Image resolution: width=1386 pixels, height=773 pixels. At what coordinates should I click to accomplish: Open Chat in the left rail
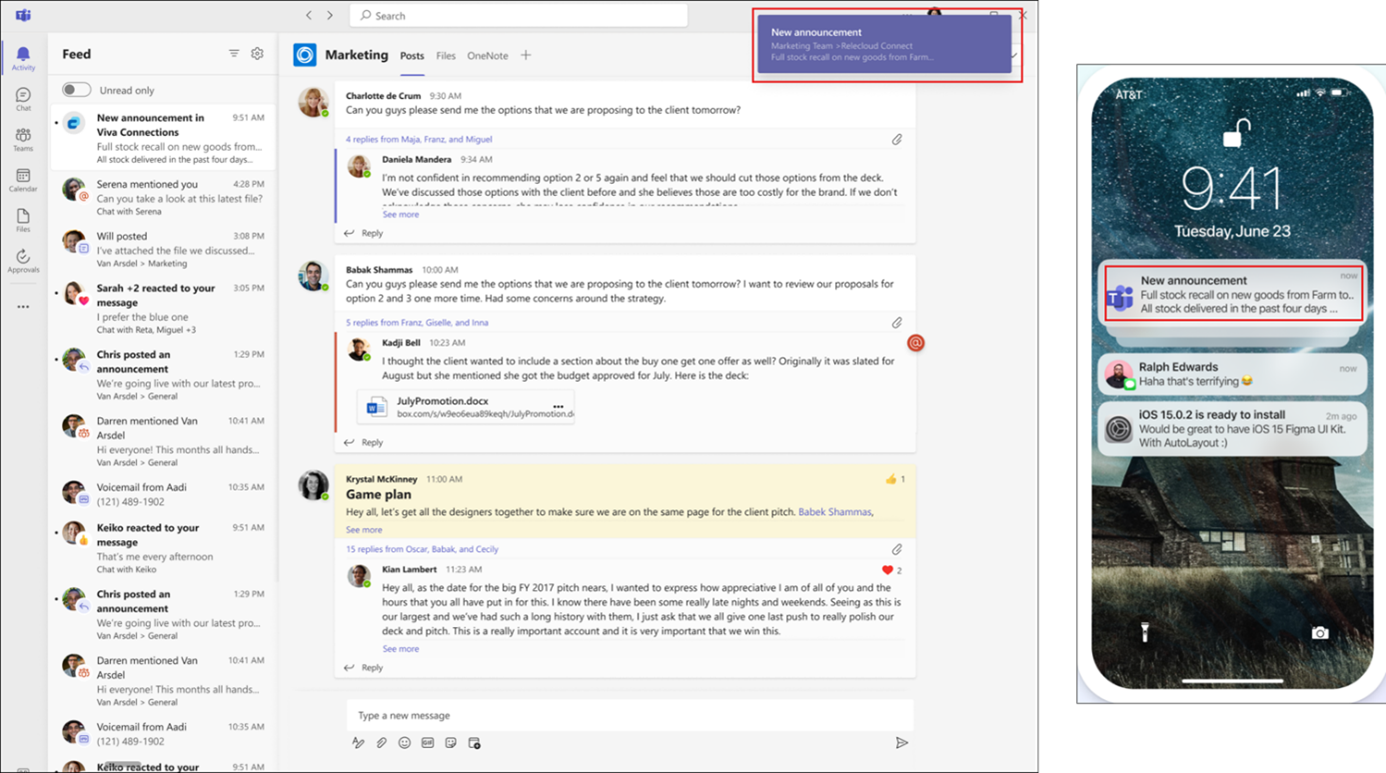click(23, 99)
